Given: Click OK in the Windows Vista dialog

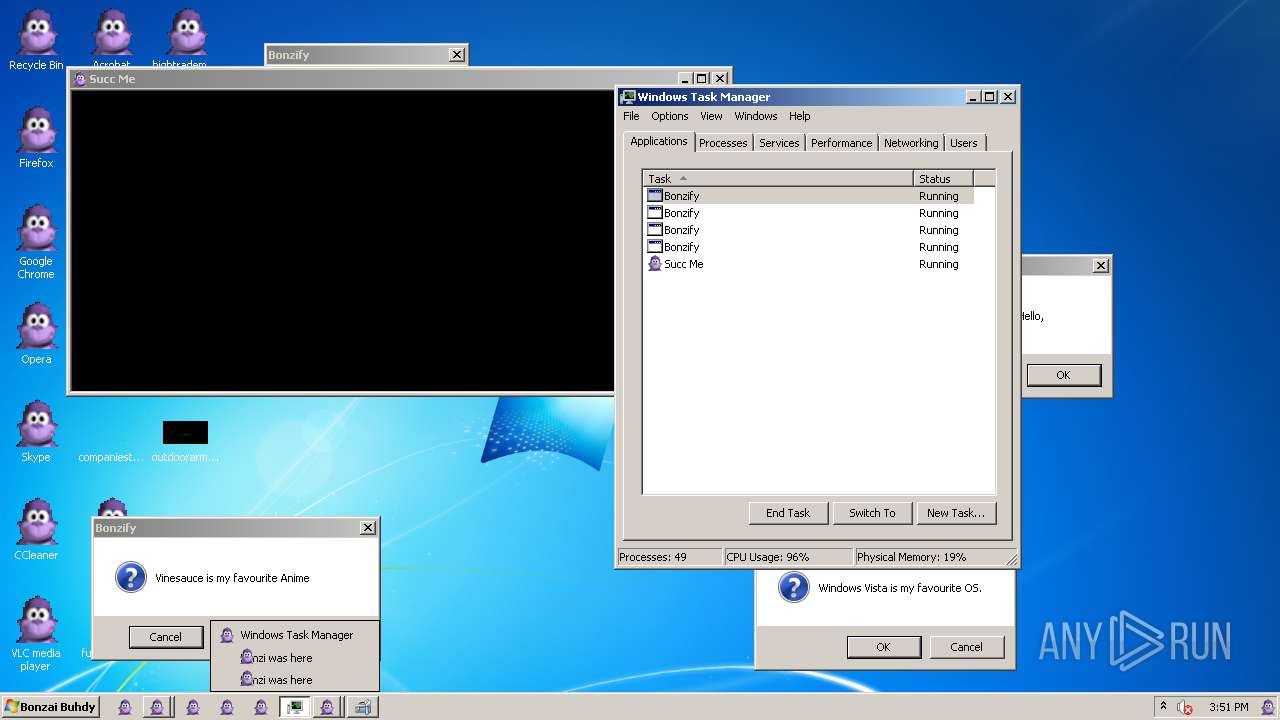Looking at the screenshot, I should tap(883, 647).
